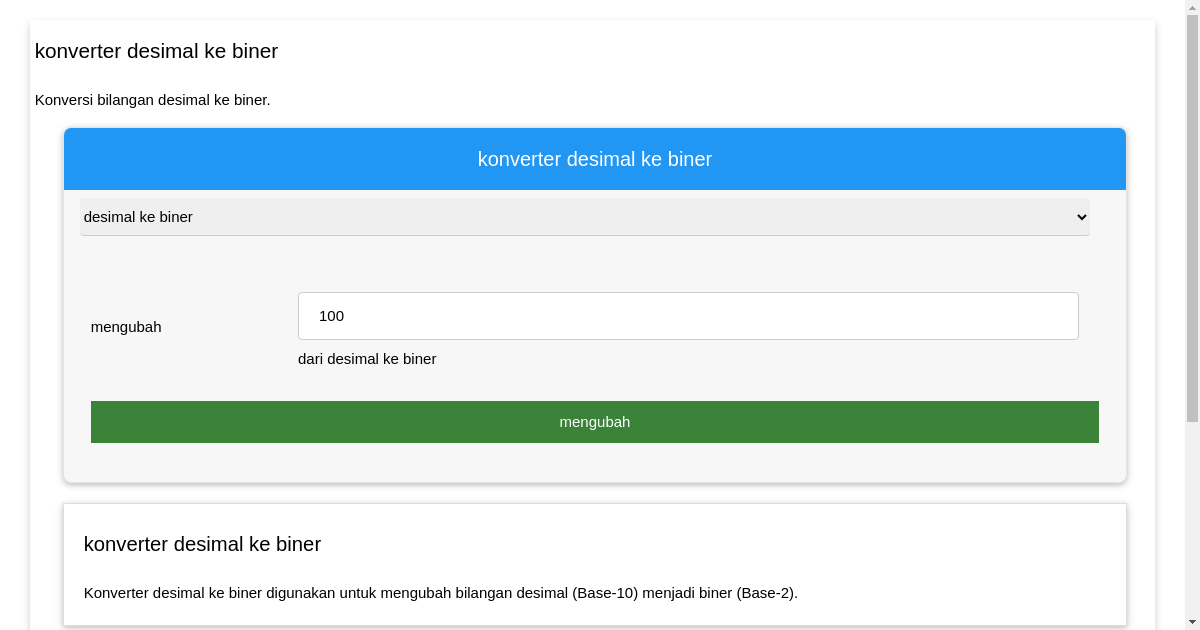
Task: Select the "desimal ke biner" combo box
Action: click(585, 217)
